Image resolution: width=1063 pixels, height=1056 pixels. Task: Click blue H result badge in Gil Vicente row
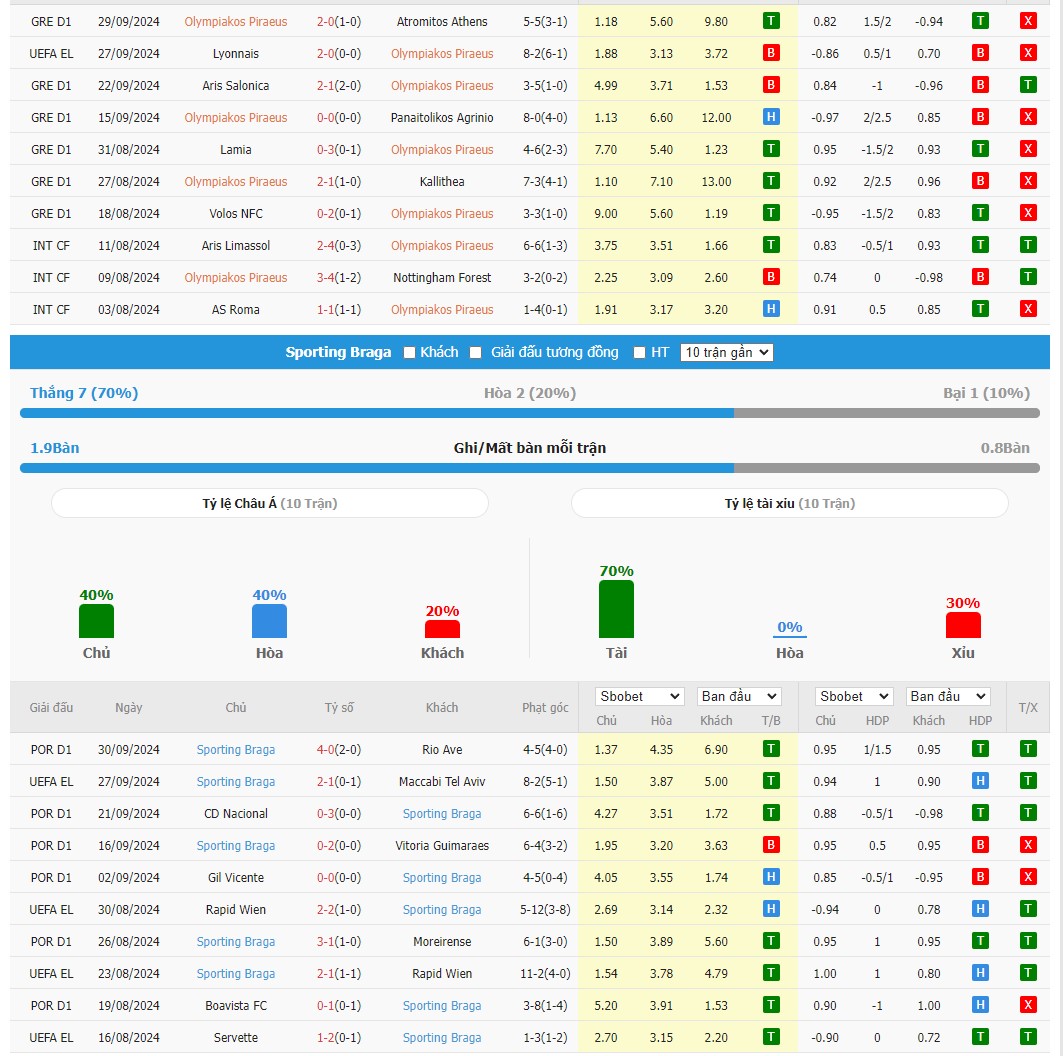point(771,877)
